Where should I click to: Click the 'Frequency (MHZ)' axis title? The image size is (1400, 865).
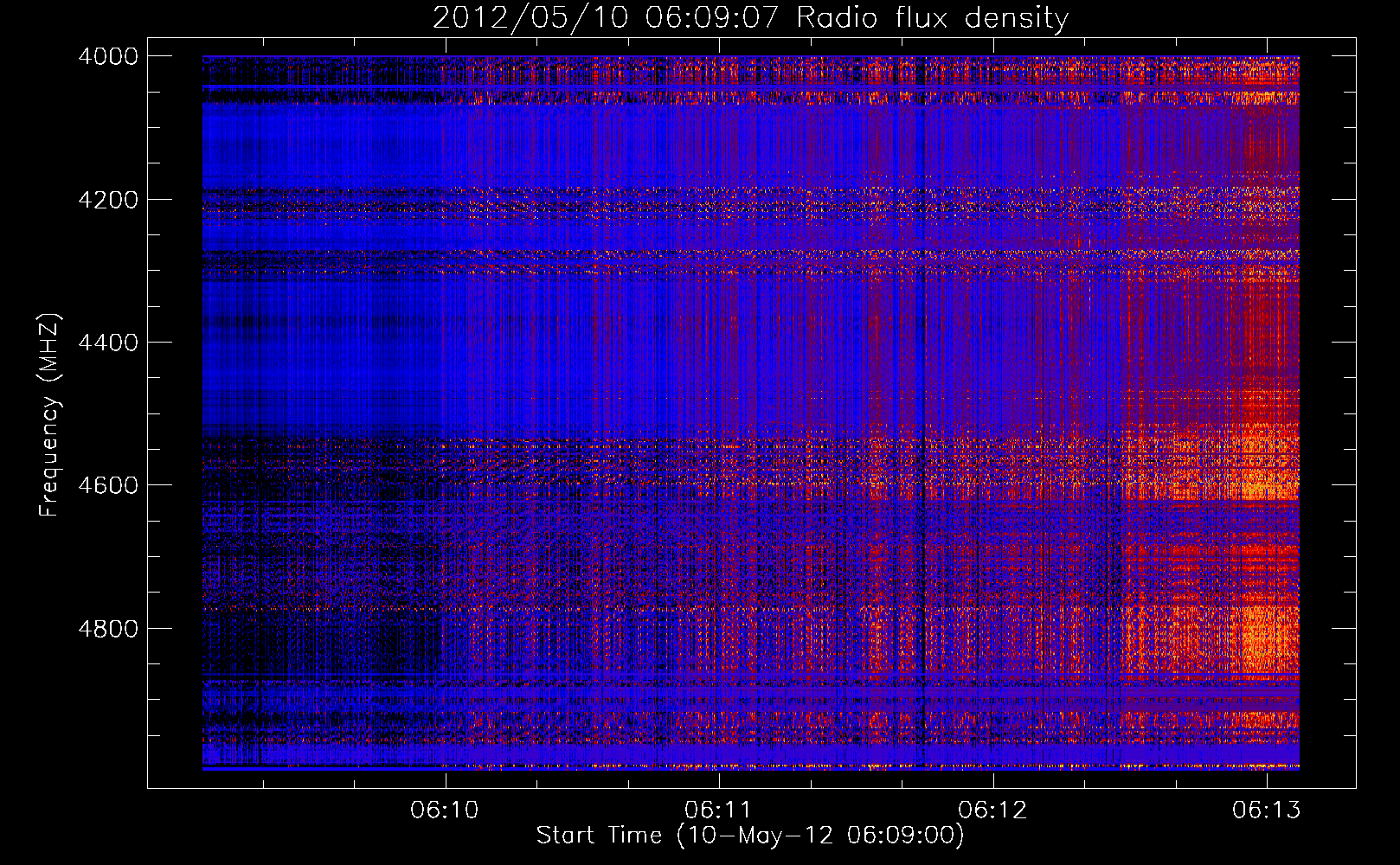pyautogui.click(x=50, y=415)
